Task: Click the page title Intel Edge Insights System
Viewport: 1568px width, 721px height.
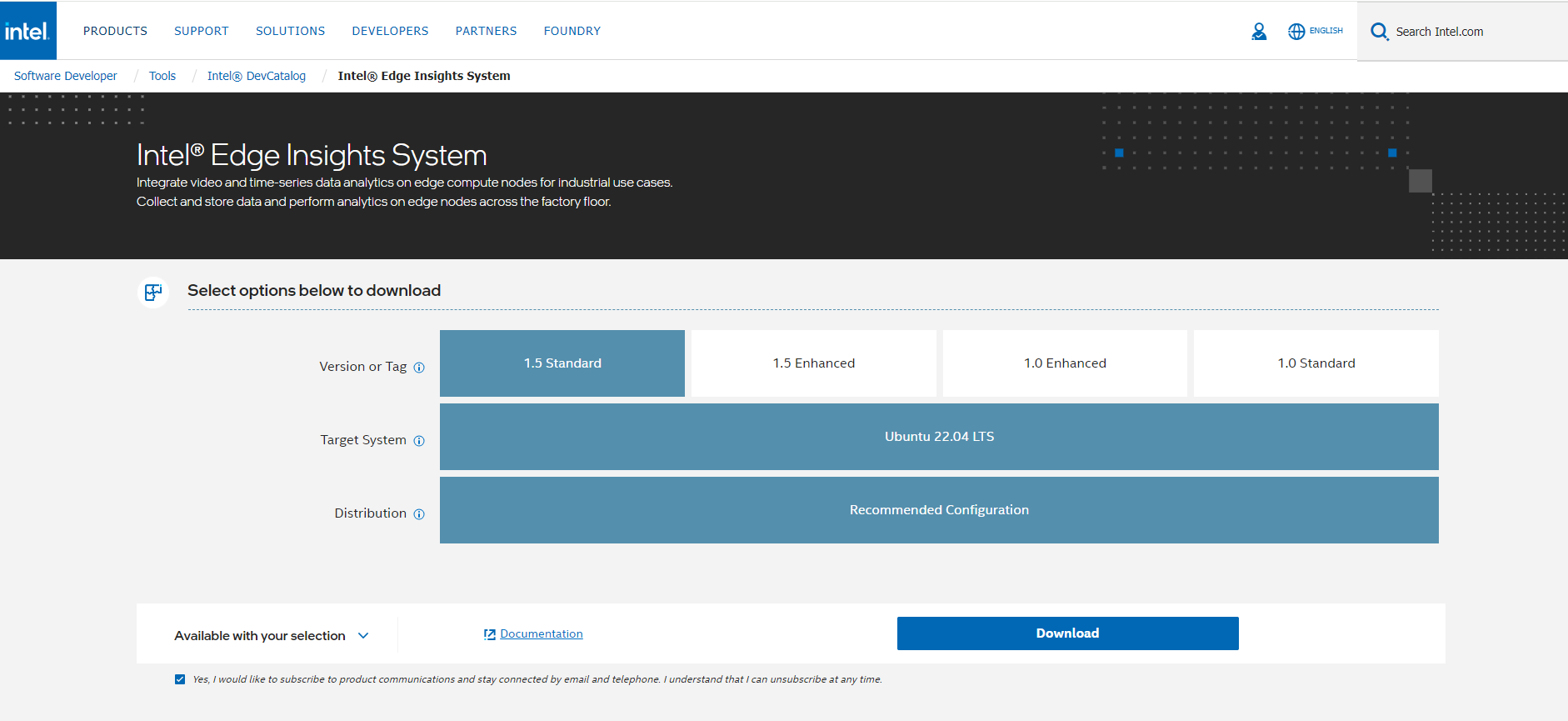Action: click(x=312, y=155)
